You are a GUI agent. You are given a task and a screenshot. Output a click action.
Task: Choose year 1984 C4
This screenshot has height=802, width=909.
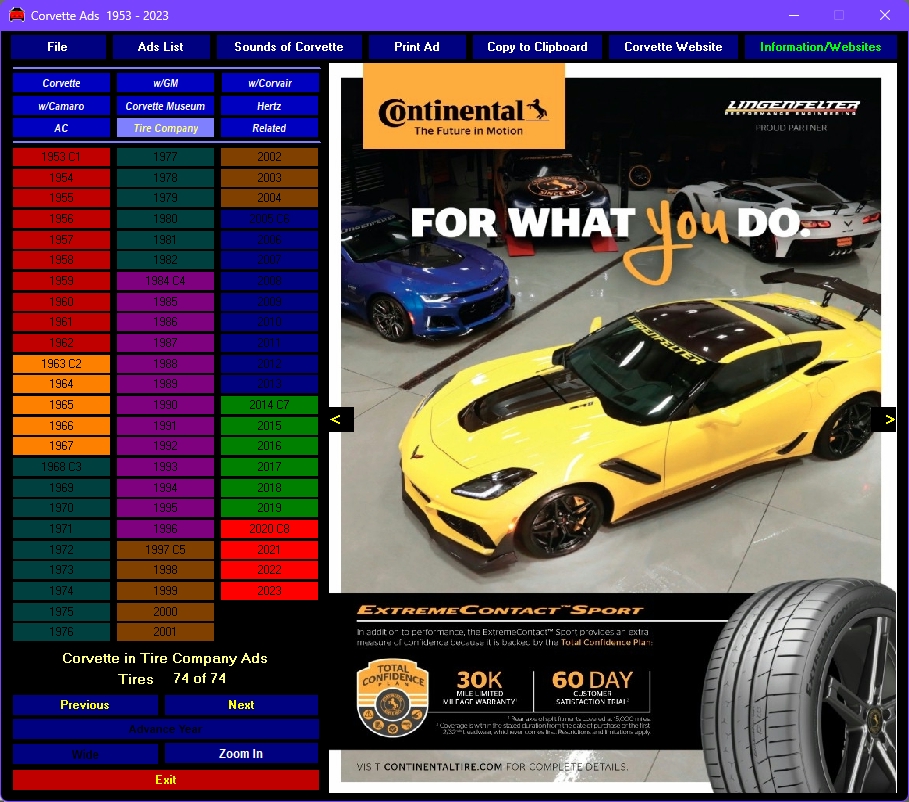tap(165, 281)
